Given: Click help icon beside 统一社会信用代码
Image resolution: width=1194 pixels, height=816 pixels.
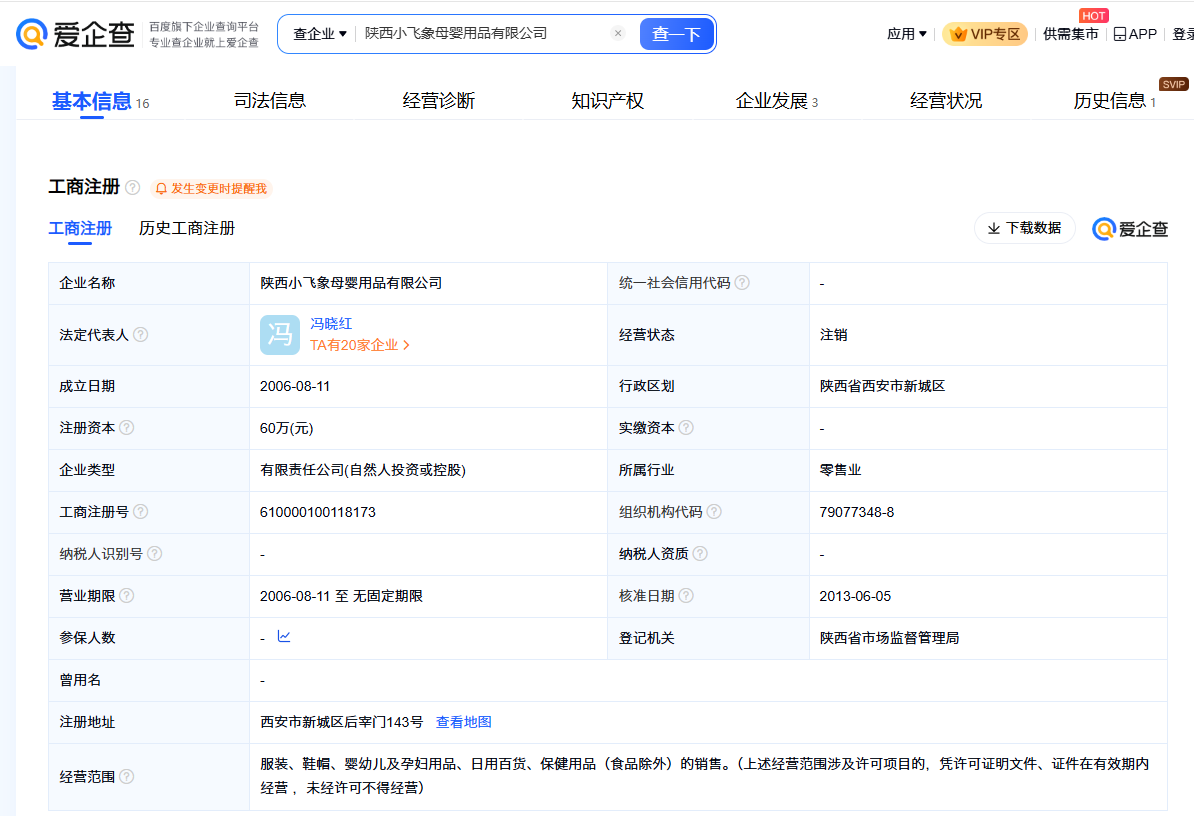Looking at the screenshot, I should click(742, 283).
